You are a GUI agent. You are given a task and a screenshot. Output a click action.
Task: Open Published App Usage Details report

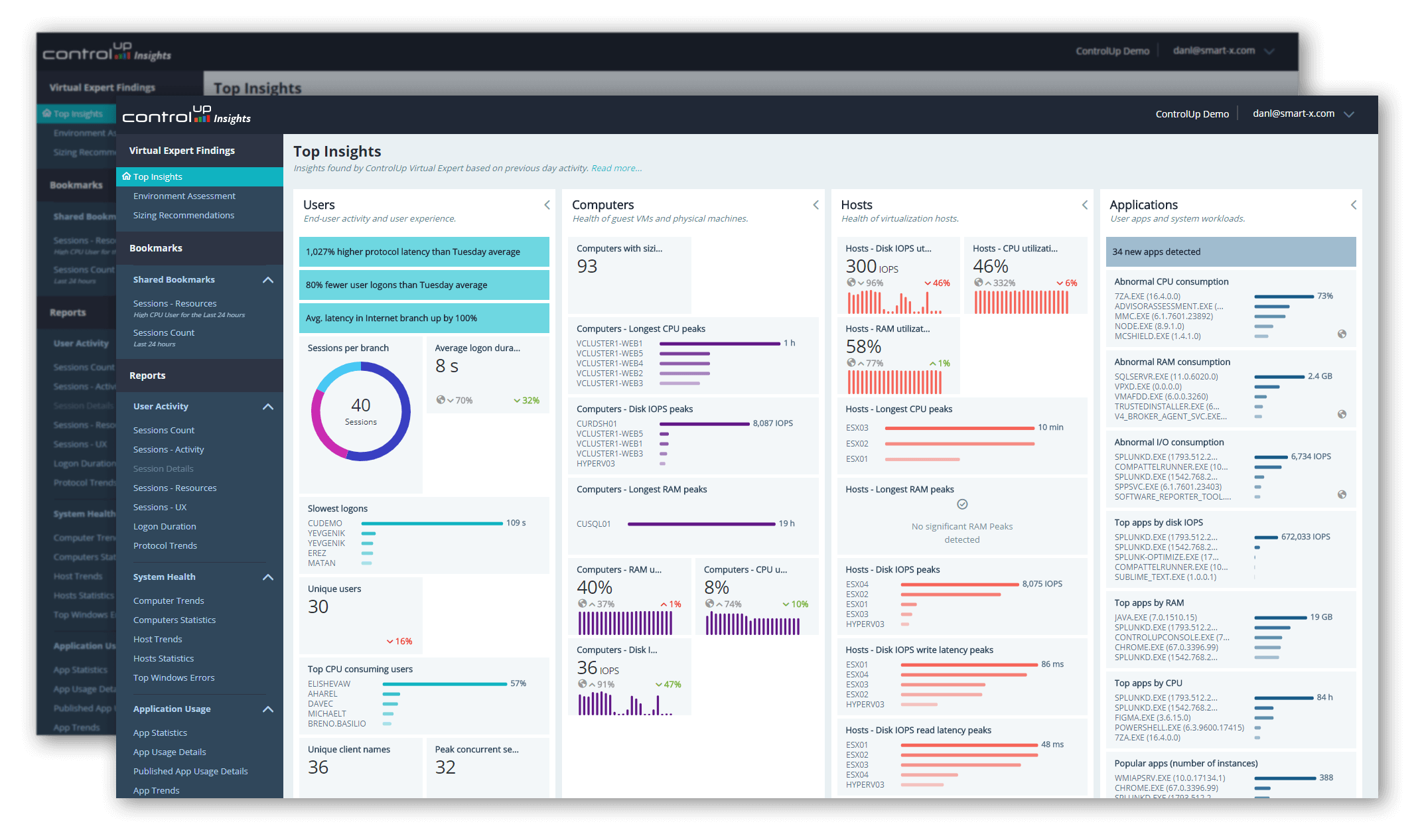click(x=190, y=771)
